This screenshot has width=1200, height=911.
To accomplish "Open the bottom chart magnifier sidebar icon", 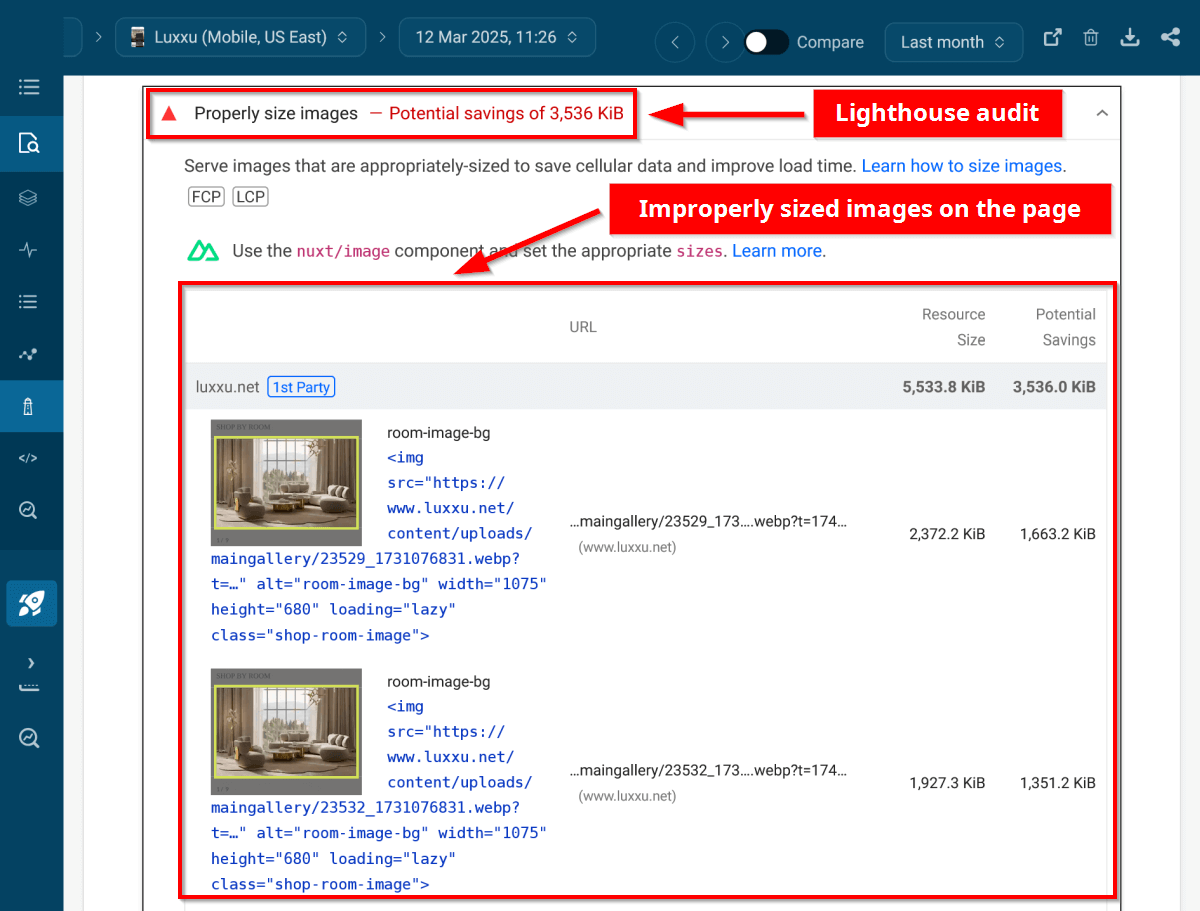I will coord(29,738).
